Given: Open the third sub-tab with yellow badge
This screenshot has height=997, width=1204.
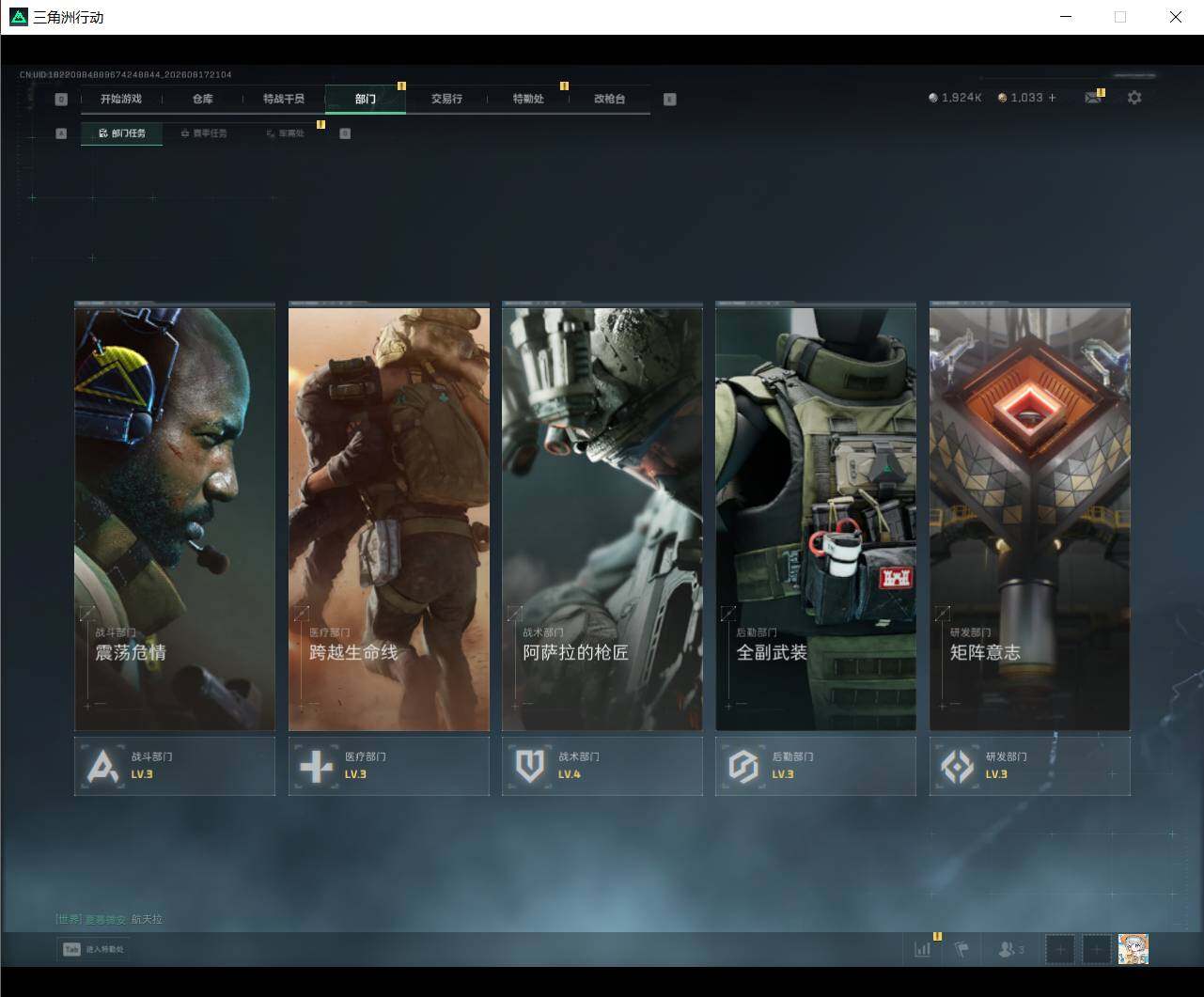Looking at the screenshot, I should click(286, 133).
